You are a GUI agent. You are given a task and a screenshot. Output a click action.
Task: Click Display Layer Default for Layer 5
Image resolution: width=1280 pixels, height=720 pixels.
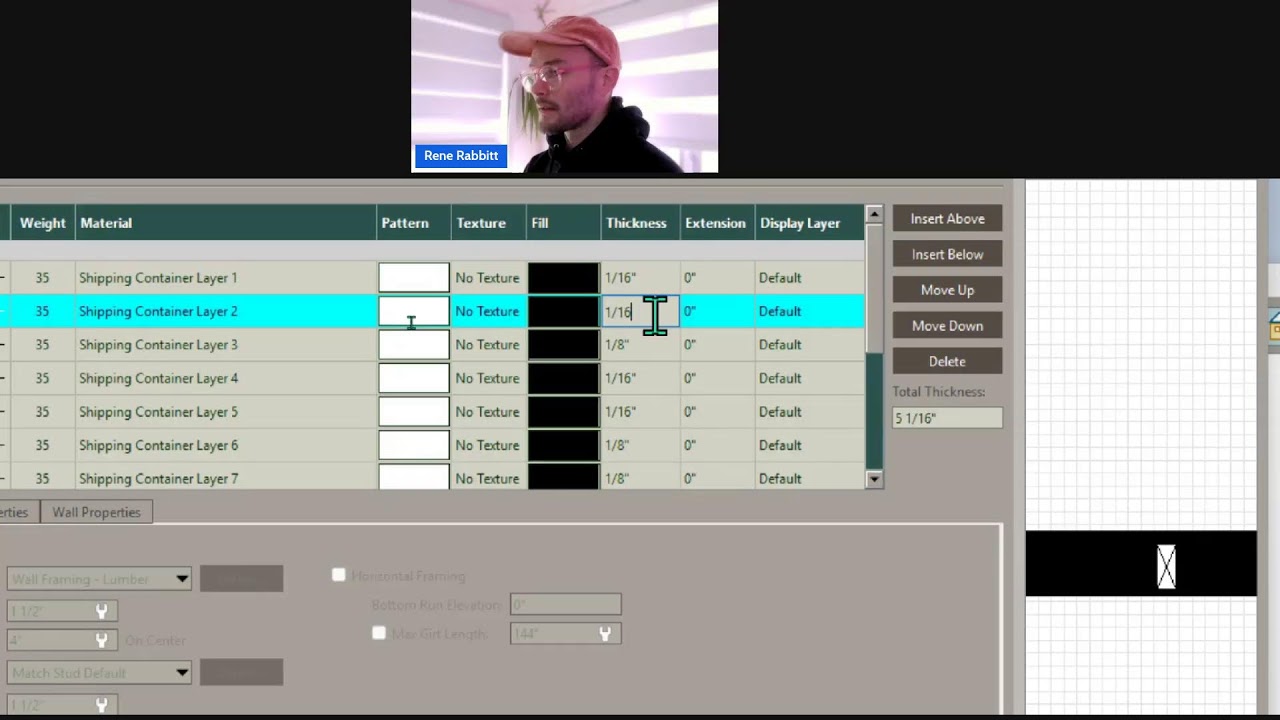point(779,412)
